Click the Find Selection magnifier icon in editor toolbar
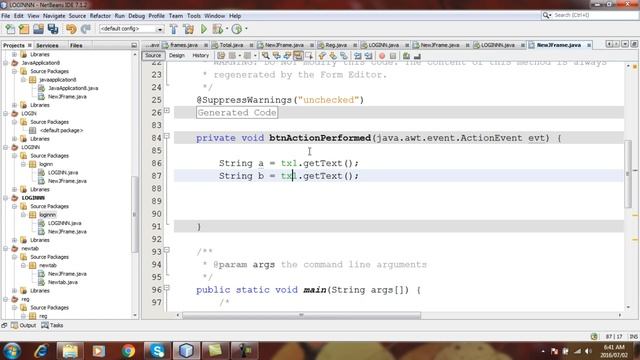 (x=266, y=56)
